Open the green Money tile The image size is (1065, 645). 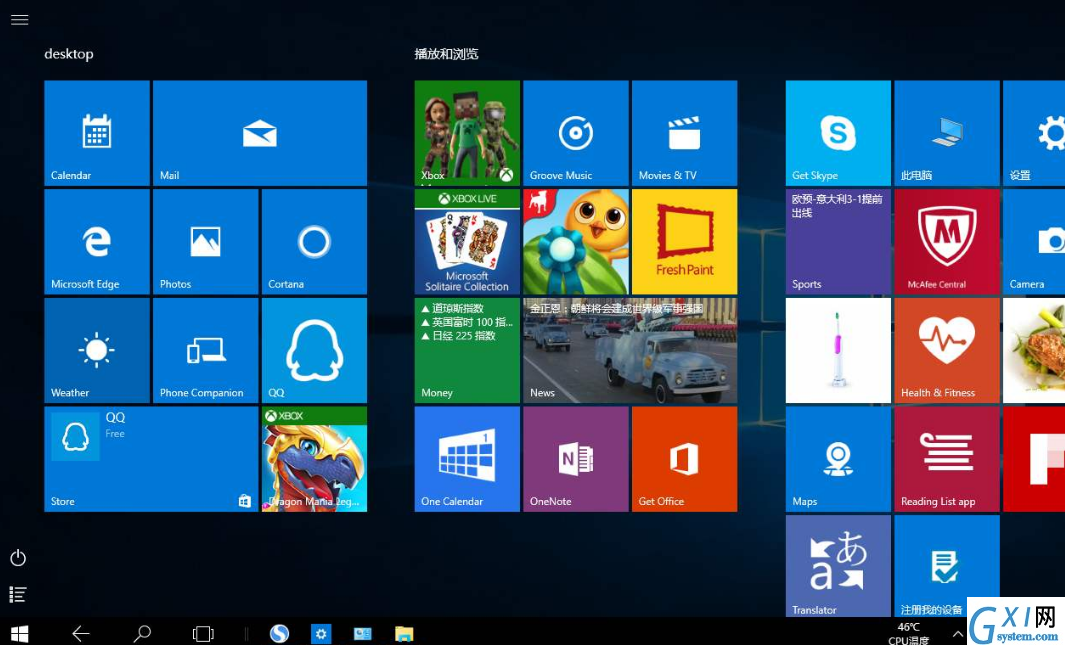coord(467,350)
